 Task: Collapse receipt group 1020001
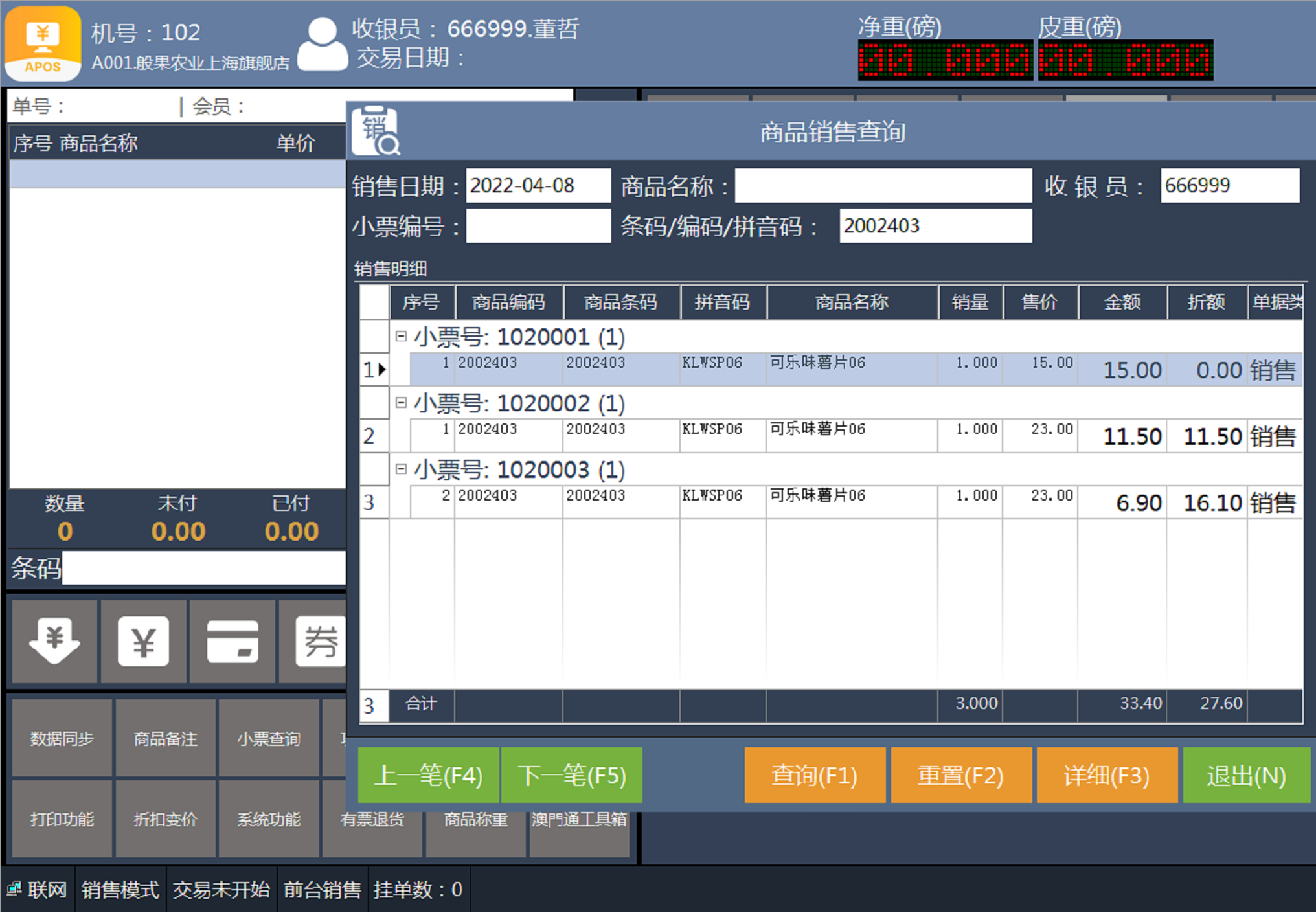[x=401, y=336]
